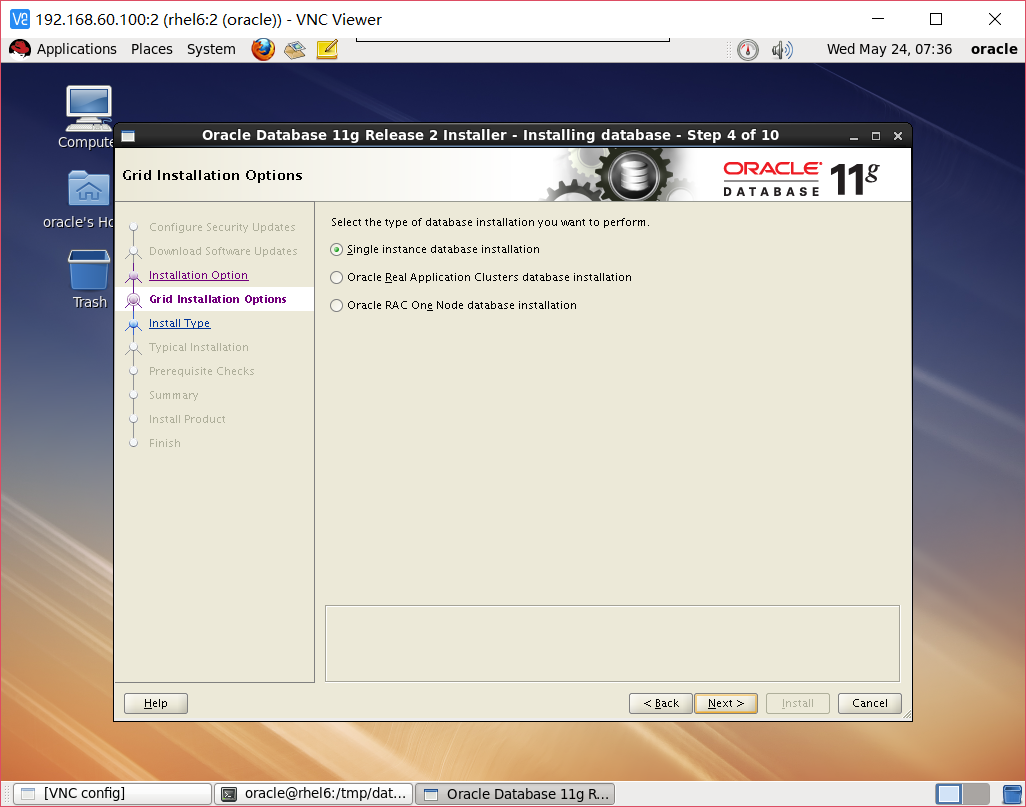Open the text editor icon in the top panel
This screenshot has height=807, width=1026.
tap(326, 49)
